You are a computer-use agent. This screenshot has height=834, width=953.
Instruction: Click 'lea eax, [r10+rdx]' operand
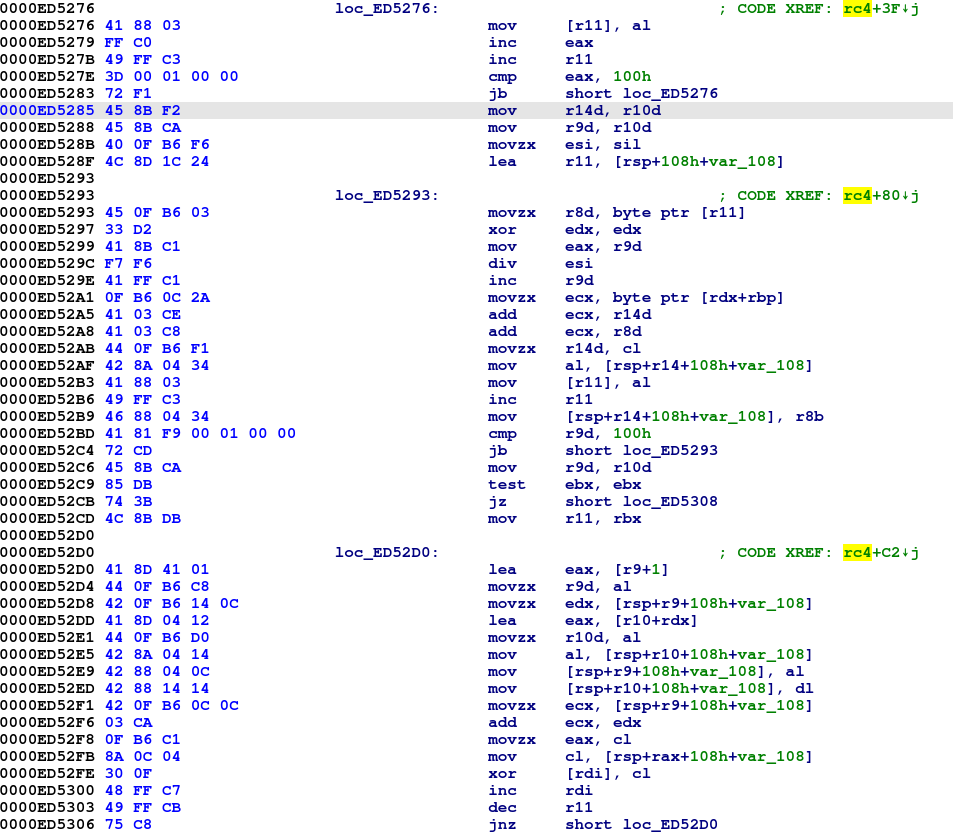(x=631, y=621)
